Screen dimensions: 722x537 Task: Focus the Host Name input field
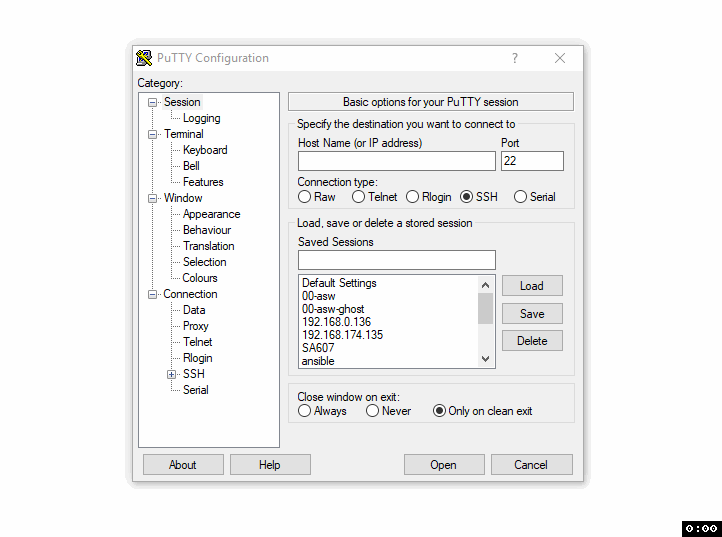396,161
